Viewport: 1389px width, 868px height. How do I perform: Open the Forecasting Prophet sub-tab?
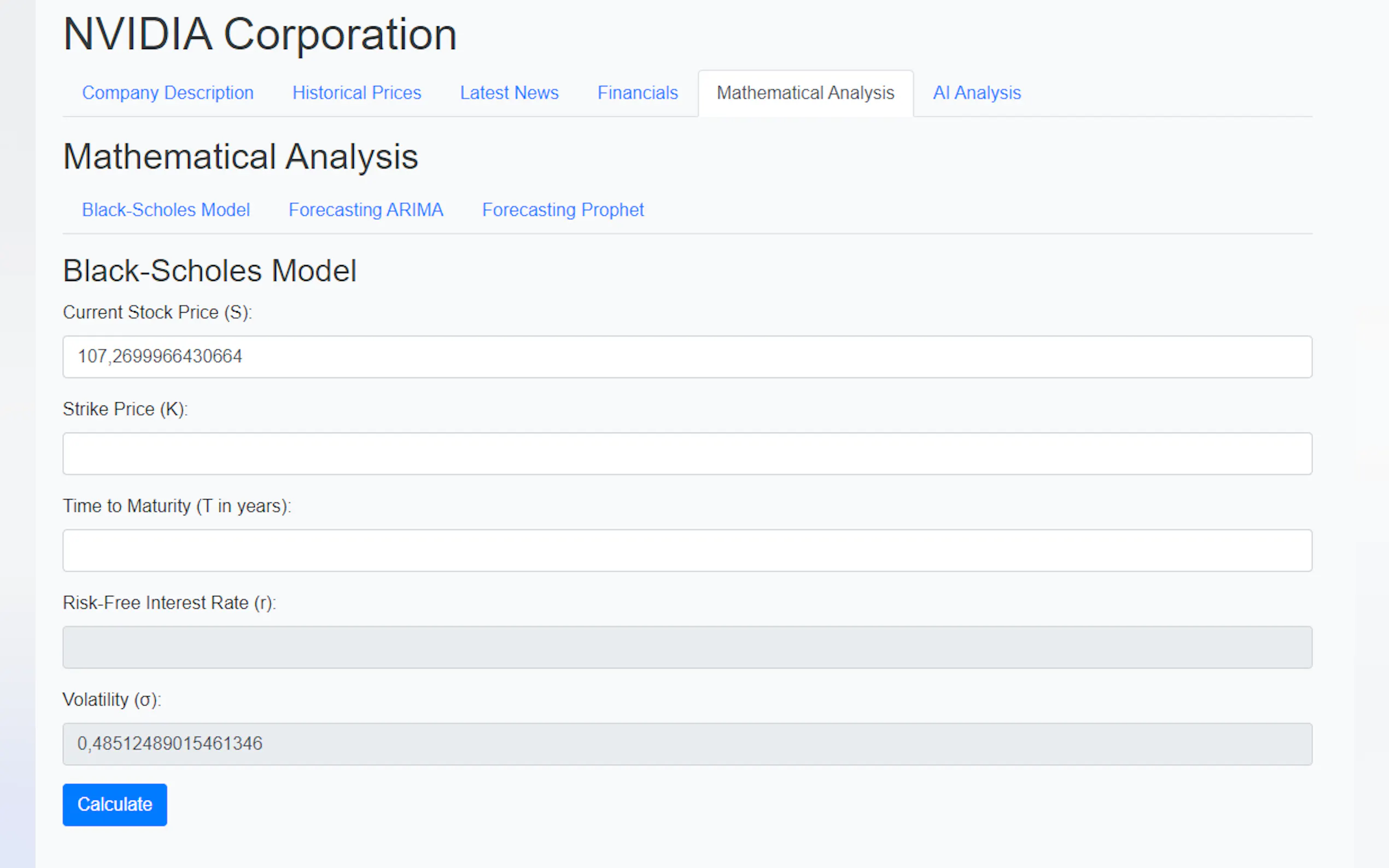563,210
